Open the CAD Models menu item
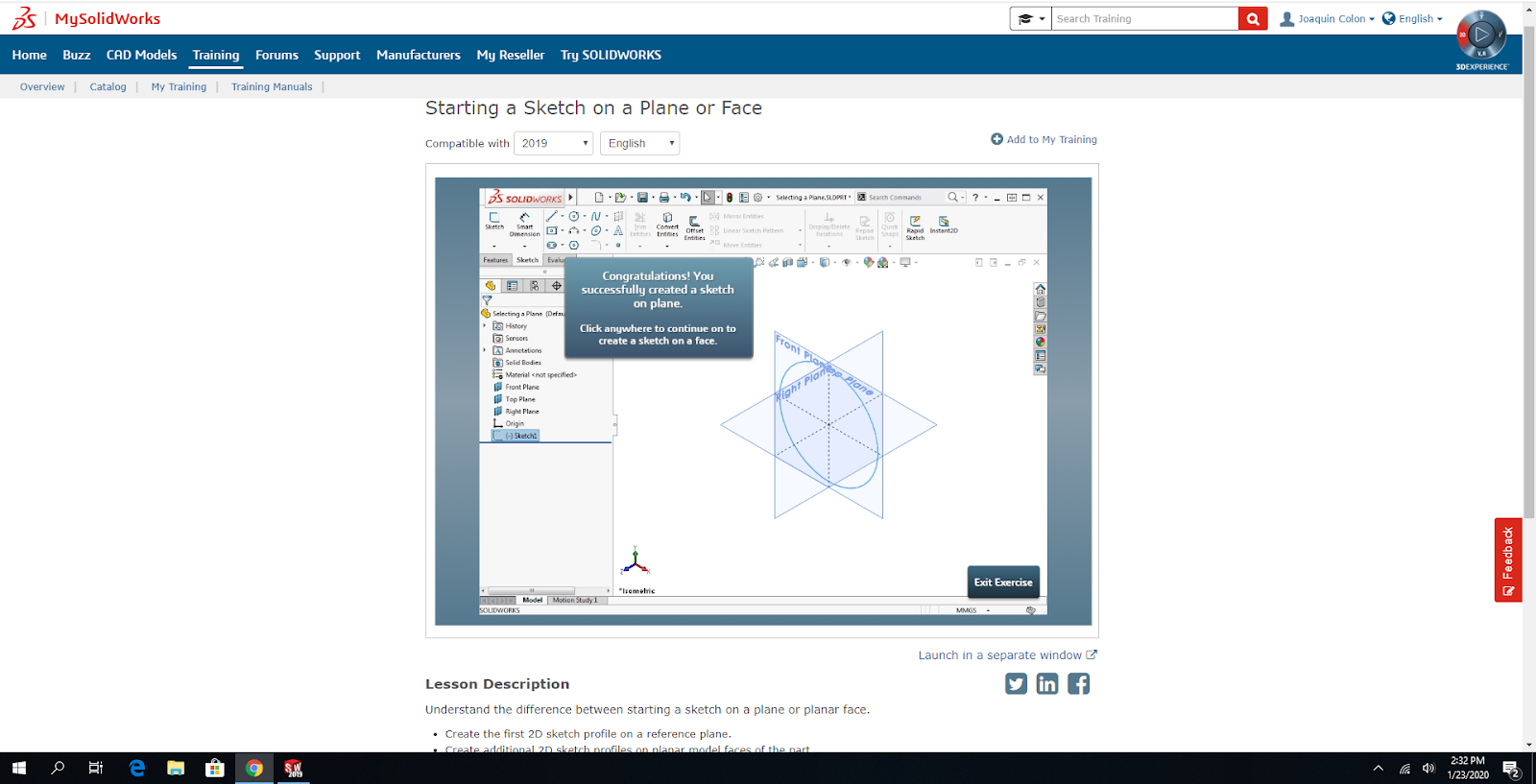This screenshot has width=1536, height=784. 141,55
